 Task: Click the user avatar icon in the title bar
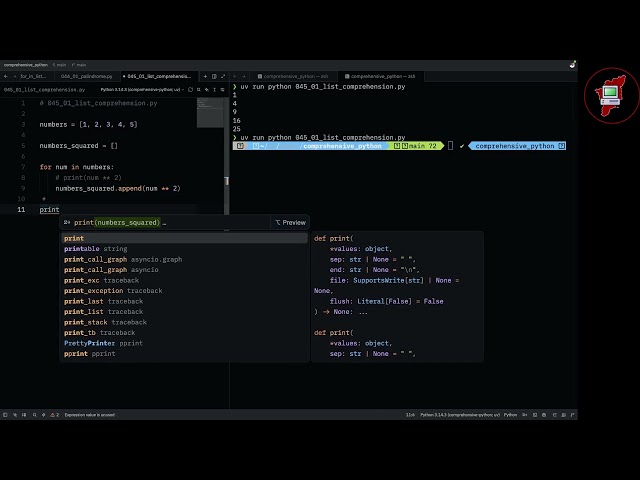[x=573, y=64]
